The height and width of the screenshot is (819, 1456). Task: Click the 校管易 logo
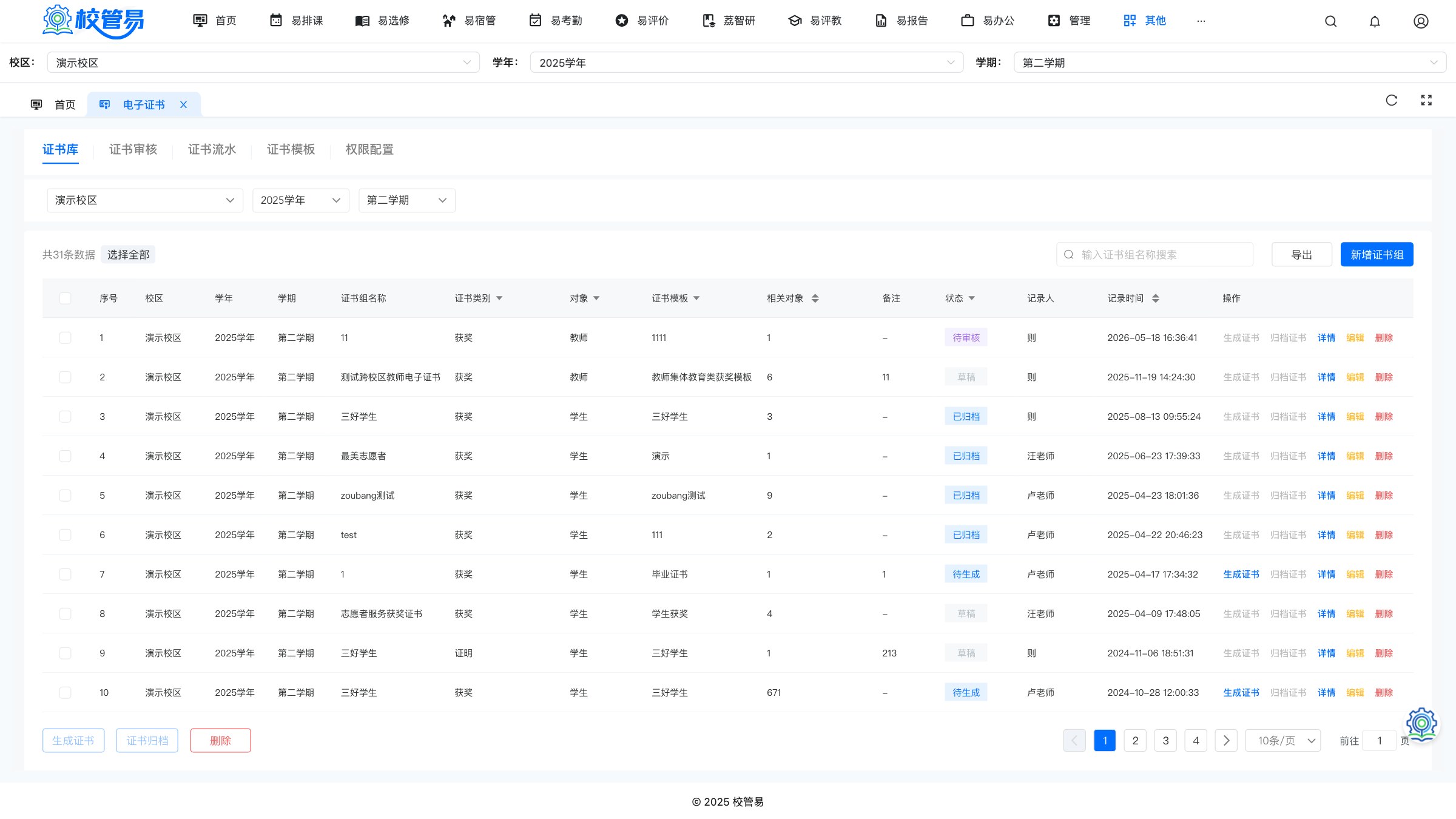pos(93,21)
